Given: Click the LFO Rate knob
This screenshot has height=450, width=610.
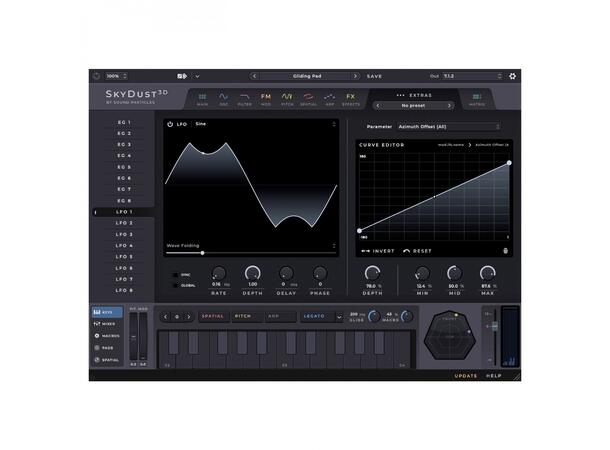Looking at the screenshot, I should click(219, 273).
